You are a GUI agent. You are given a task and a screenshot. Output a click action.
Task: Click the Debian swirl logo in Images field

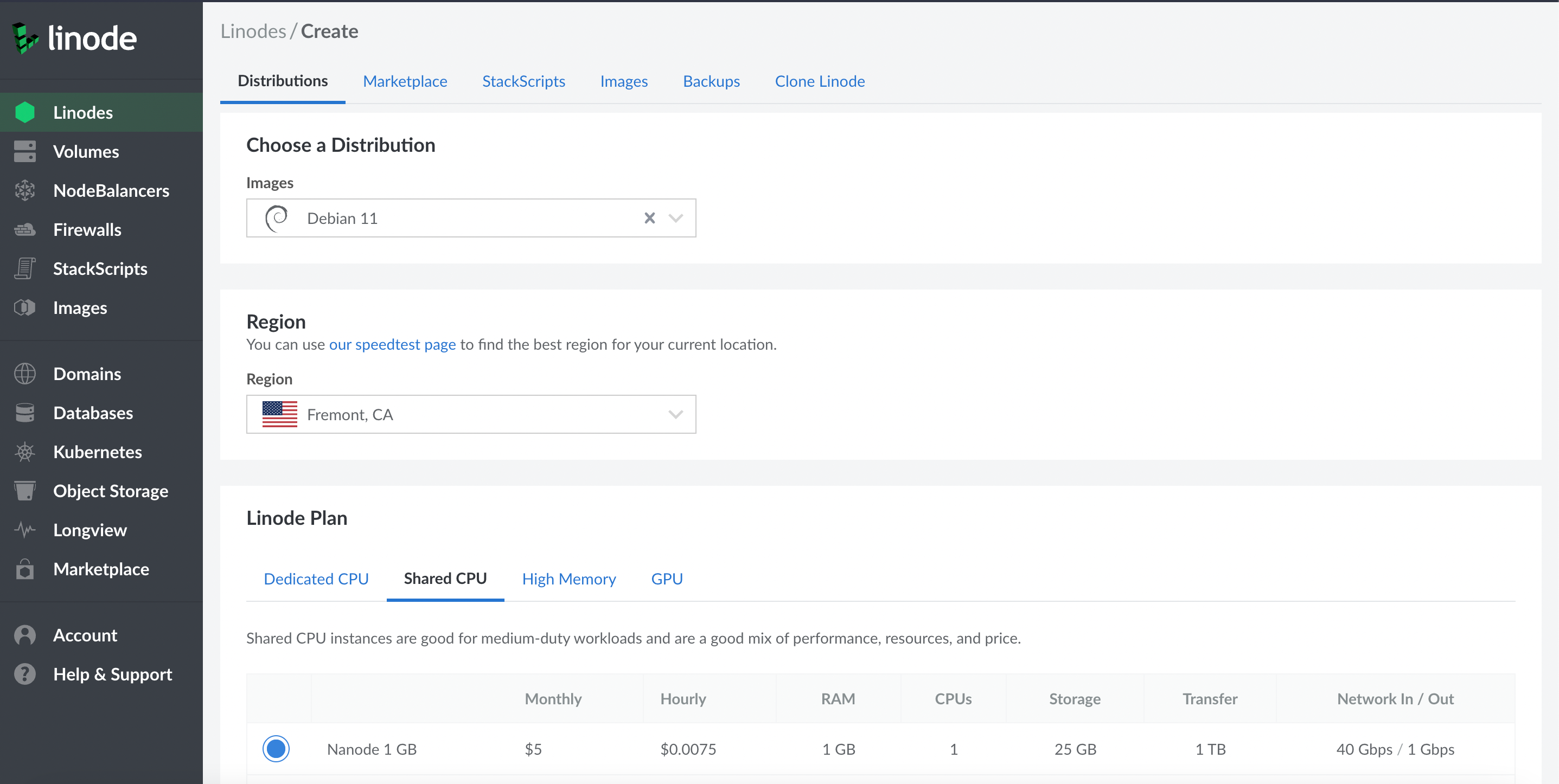277,218
